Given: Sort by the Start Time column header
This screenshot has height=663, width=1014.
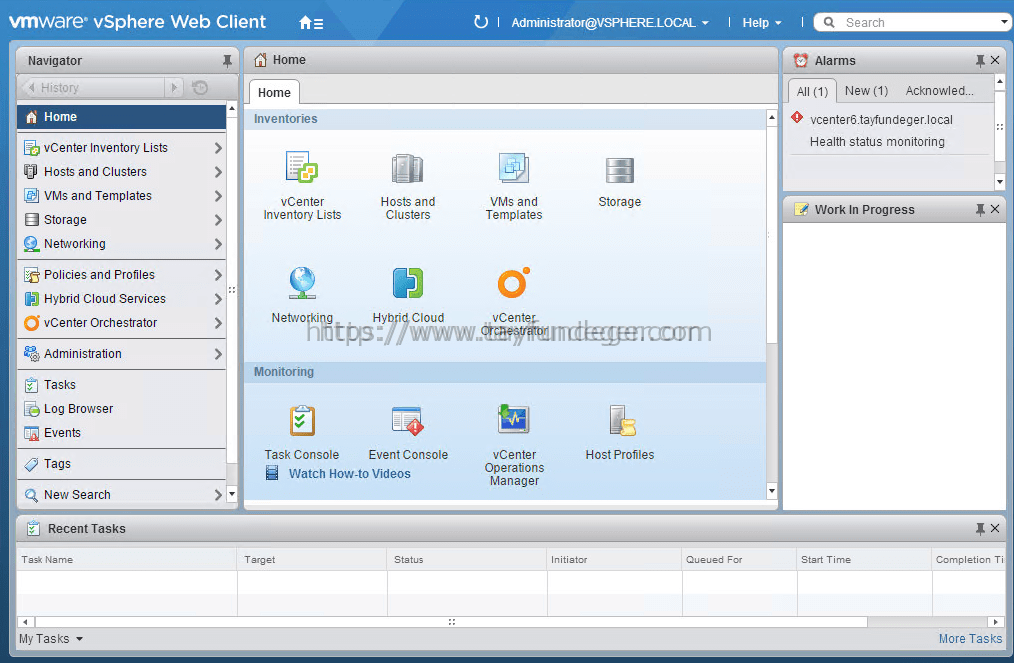Looking at the screenshot, I should (x=863, y=560).
